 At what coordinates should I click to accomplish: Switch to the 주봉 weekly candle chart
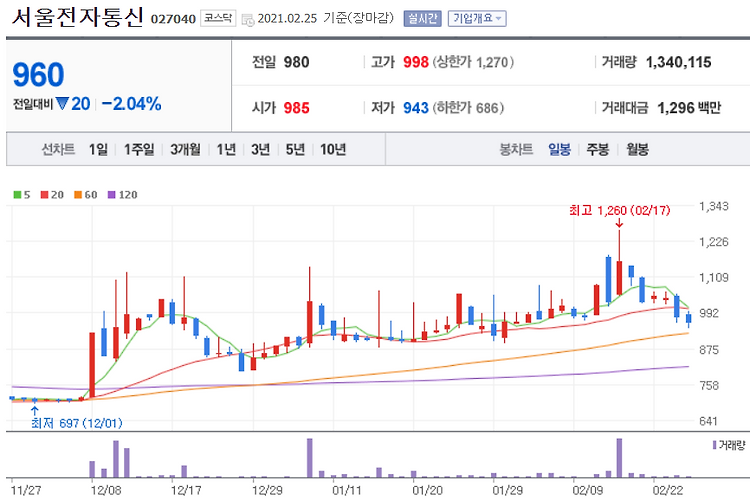(x=598, y=150)
